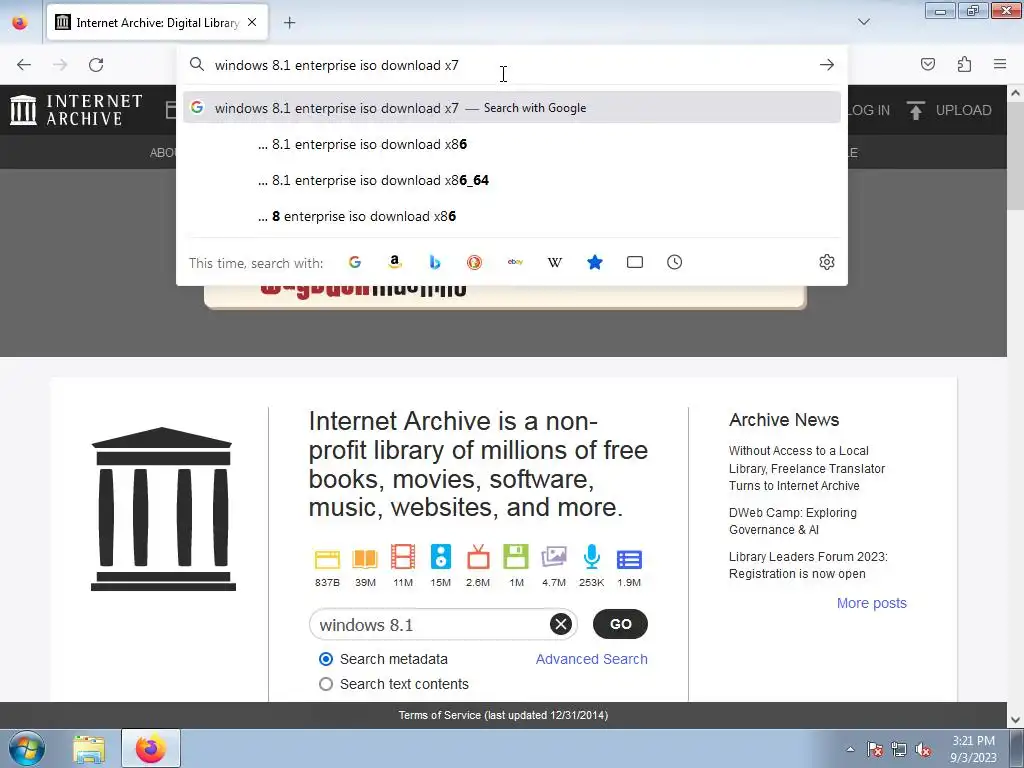Open the images category icon (4.7M)
The image size is (1024, 768).
pos(554,557)
